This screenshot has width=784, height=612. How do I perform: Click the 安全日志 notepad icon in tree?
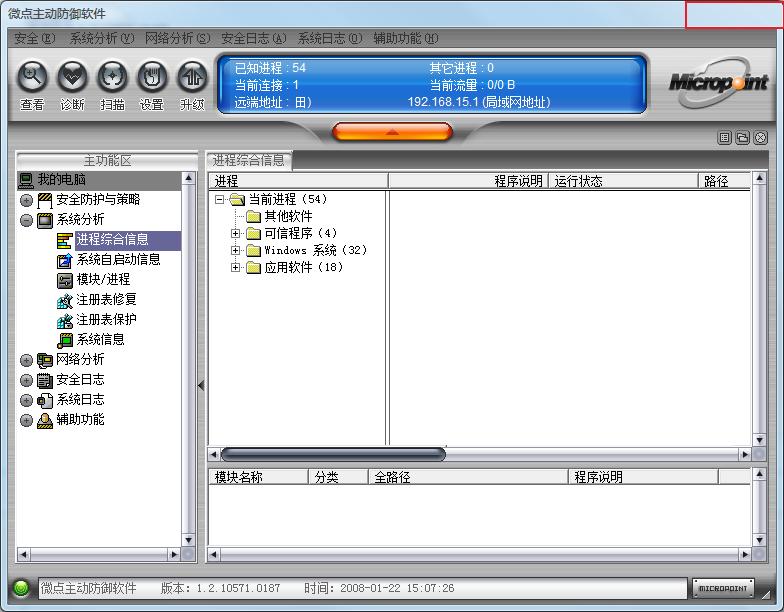pos(45,380)
